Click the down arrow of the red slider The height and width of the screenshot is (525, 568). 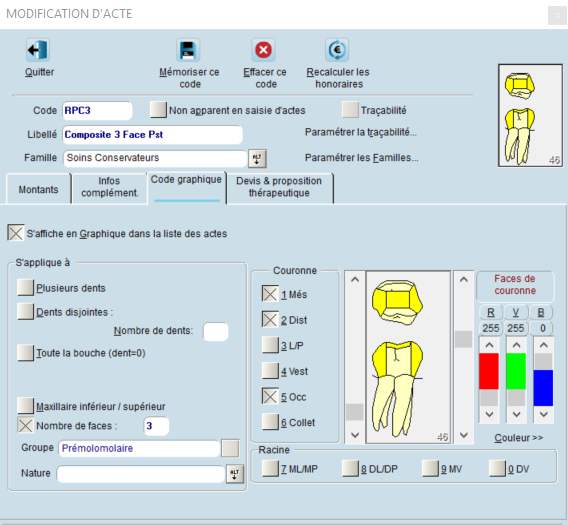click(x=489, y=414)
